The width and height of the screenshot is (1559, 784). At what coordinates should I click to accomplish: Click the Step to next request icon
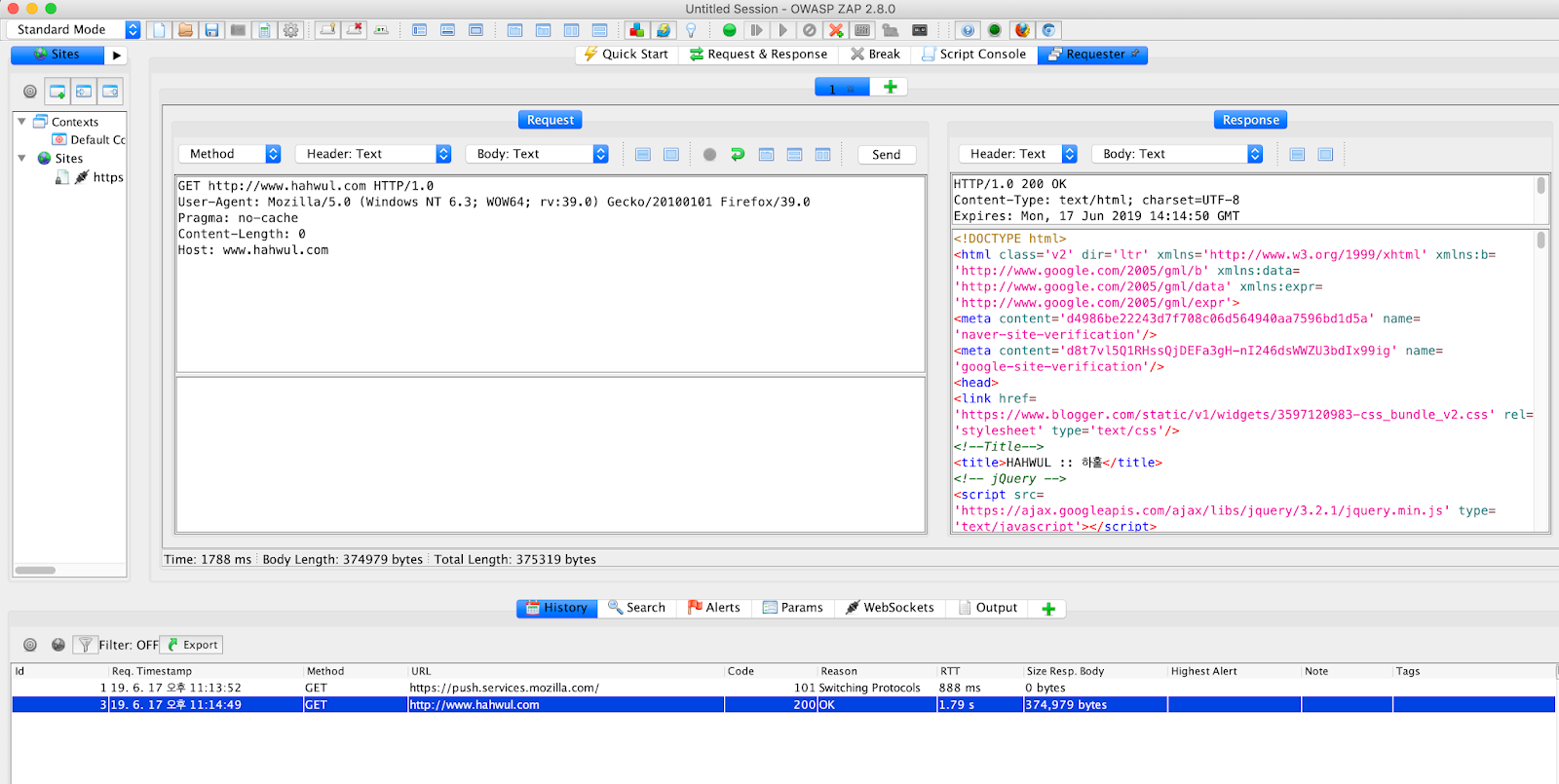[x=756, y=30]
